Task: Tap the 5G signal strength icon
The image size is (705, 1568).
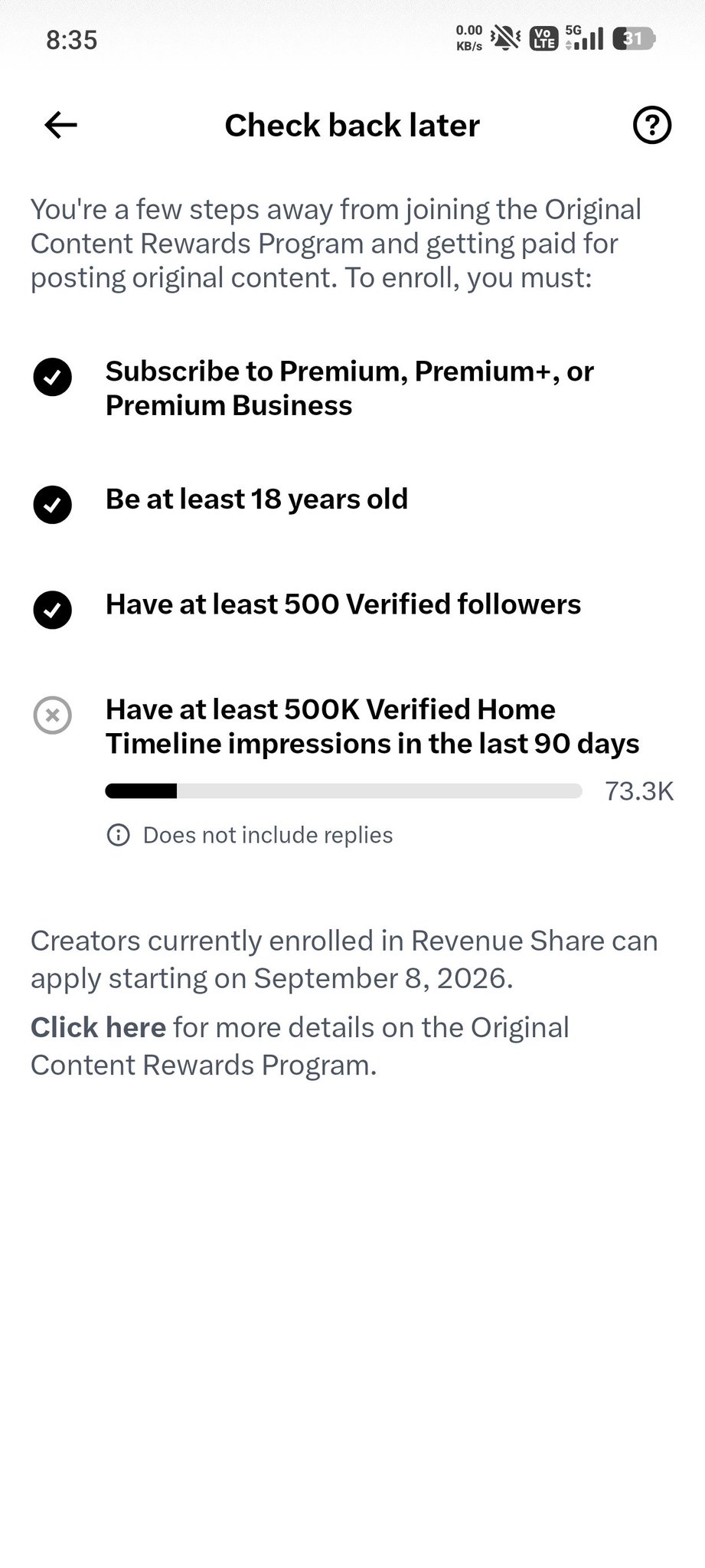Action: [x=584, y=38]
